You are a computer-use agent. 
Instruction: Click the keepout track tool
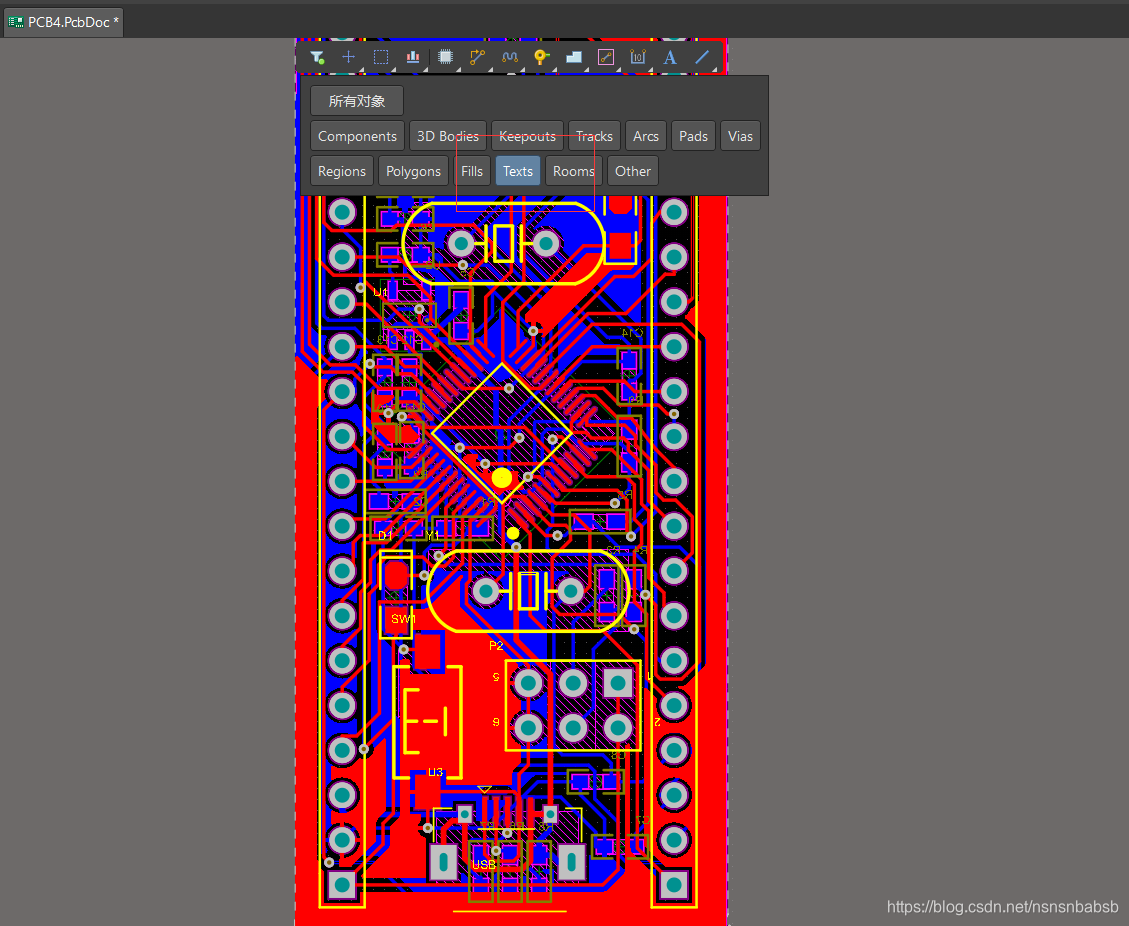point(606,57)
